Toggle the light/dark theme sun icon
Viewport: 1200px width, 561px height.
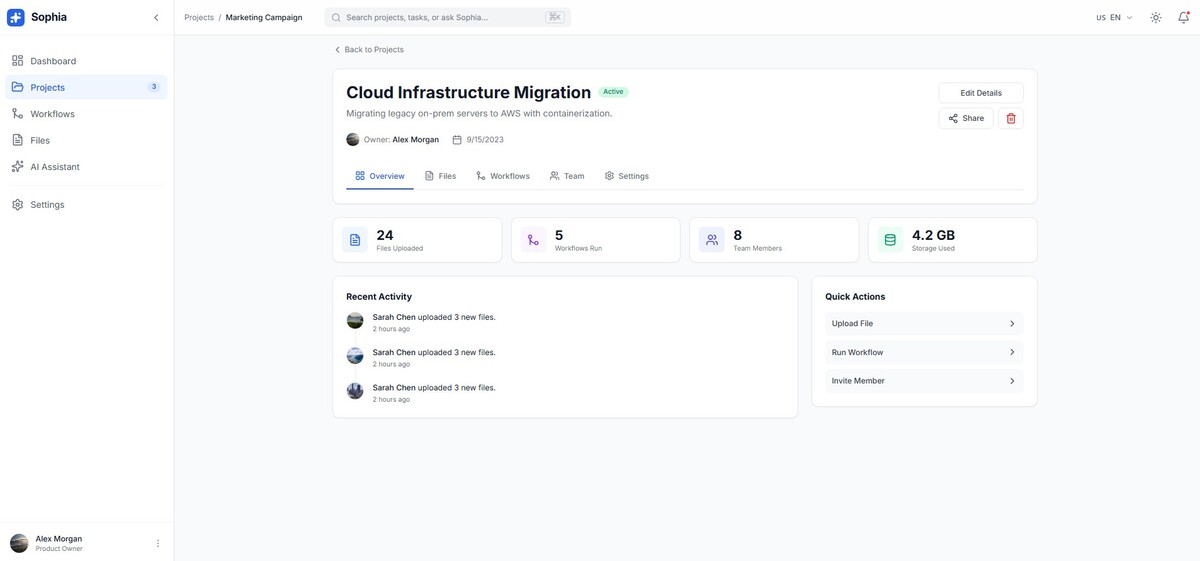click(x=1156, y=17)
